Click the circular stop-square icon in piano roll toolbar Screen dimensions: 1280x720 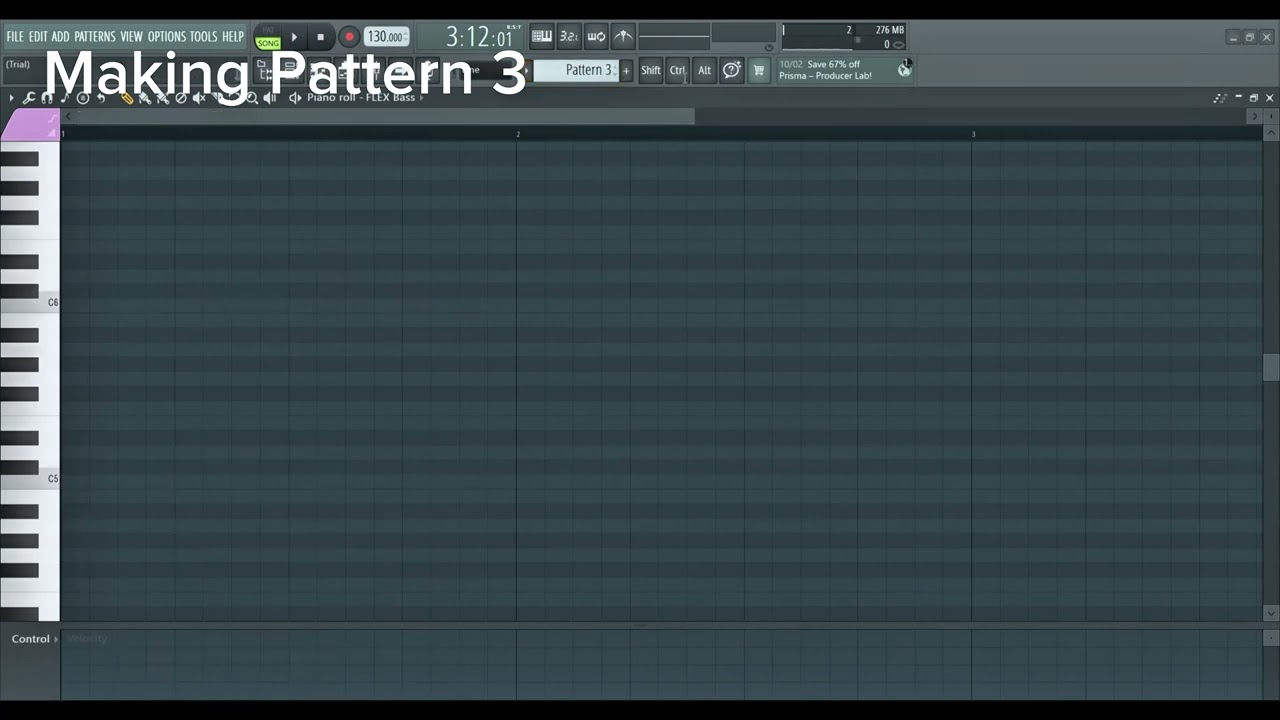[x=83, y=98]
